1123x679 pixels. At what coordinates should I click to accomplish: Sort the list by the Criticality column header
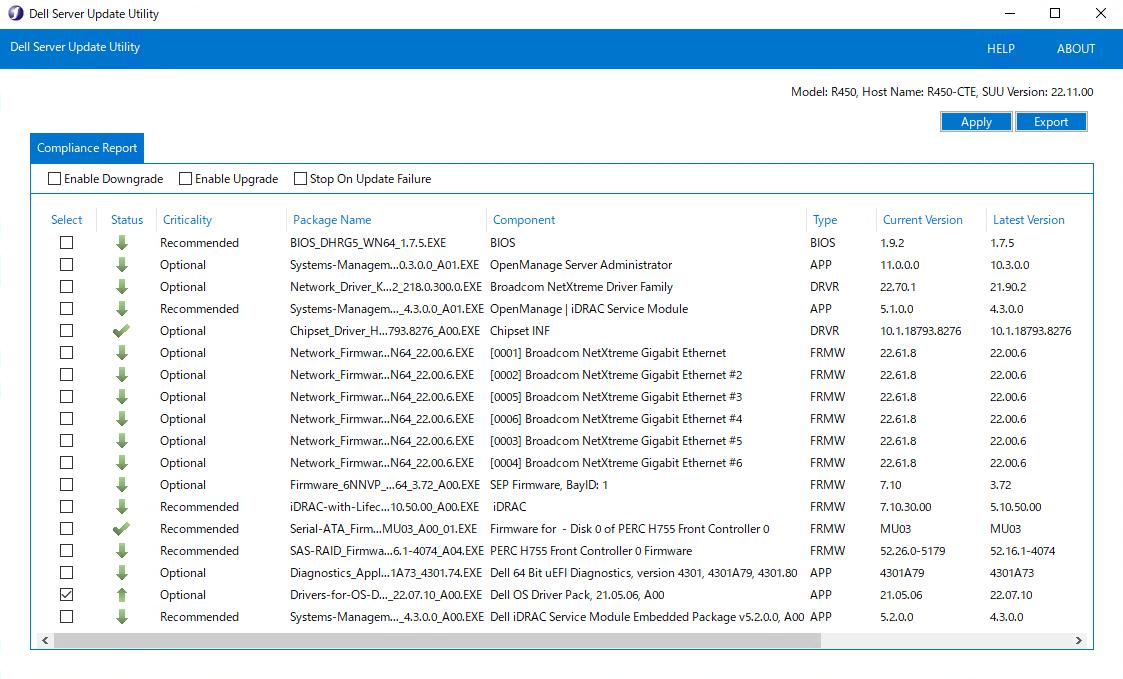tap(187, 219)
